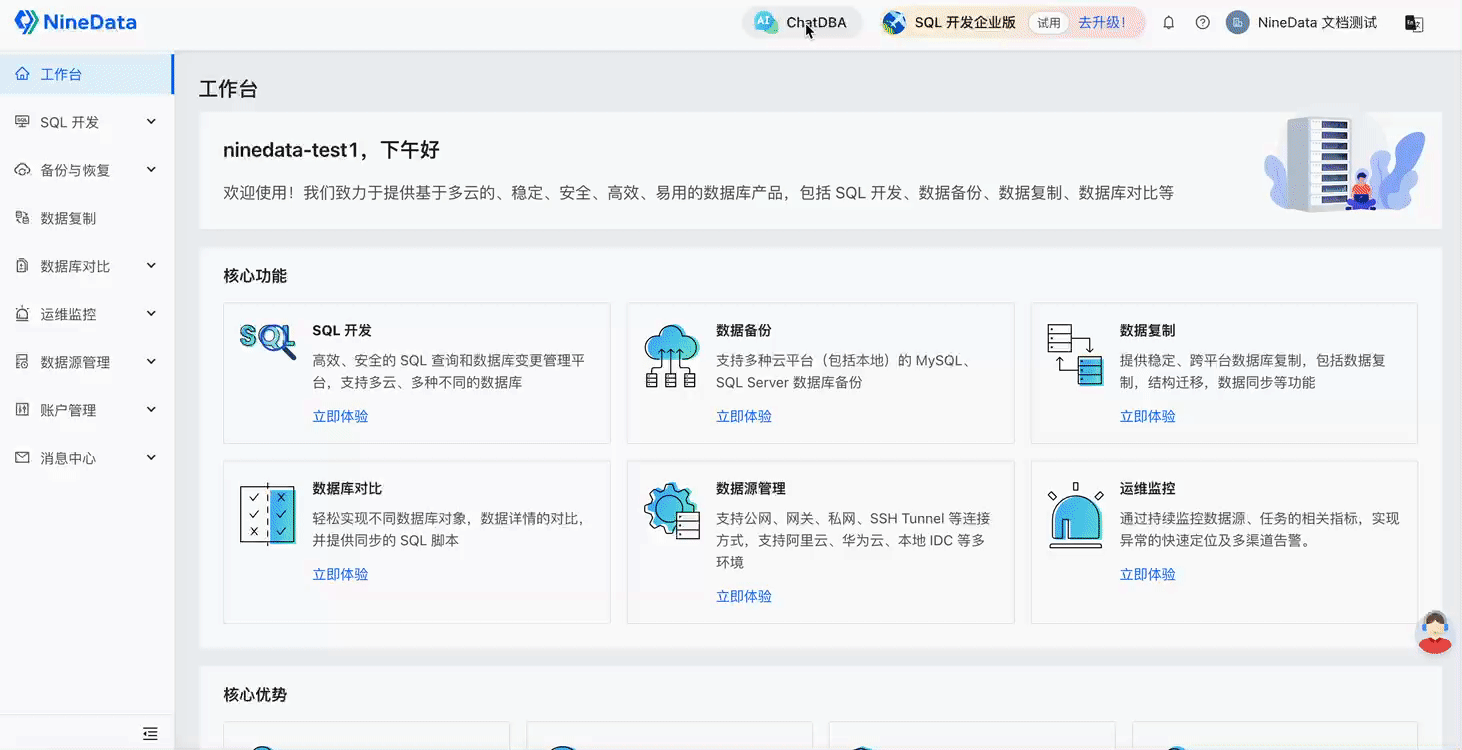Screen dimensions: 1462x750
Task: Open the help question mark icon
Action: point(1203,22)
